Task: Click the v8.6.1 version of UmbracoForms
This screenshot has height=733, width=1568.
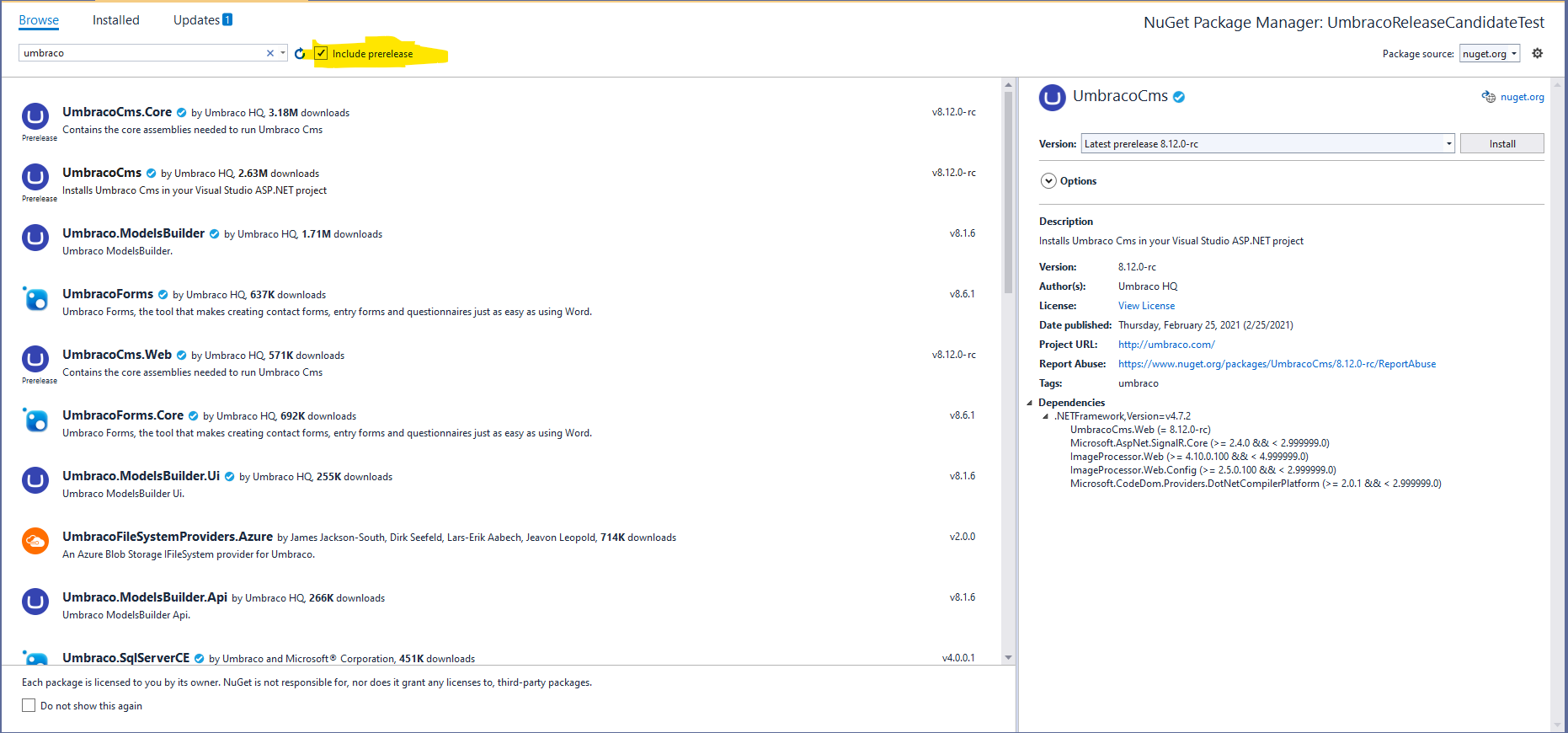Action: tap(962, 294)
